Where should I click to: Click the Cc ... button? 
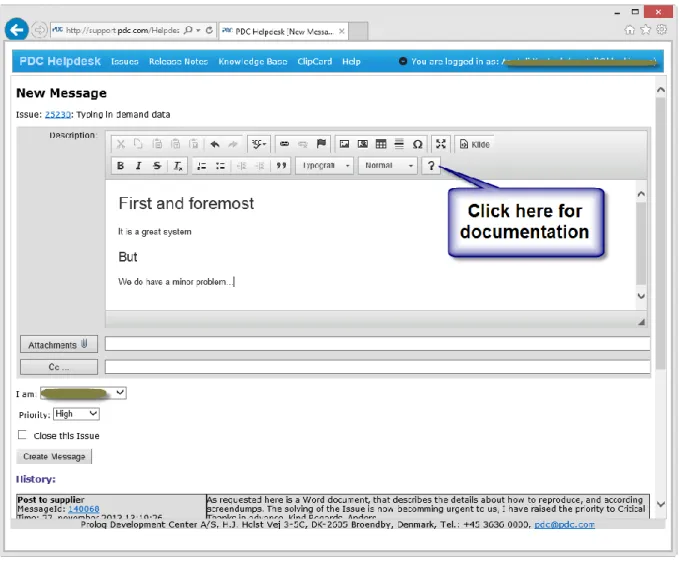pyautogui.click(x=58, y=367)
